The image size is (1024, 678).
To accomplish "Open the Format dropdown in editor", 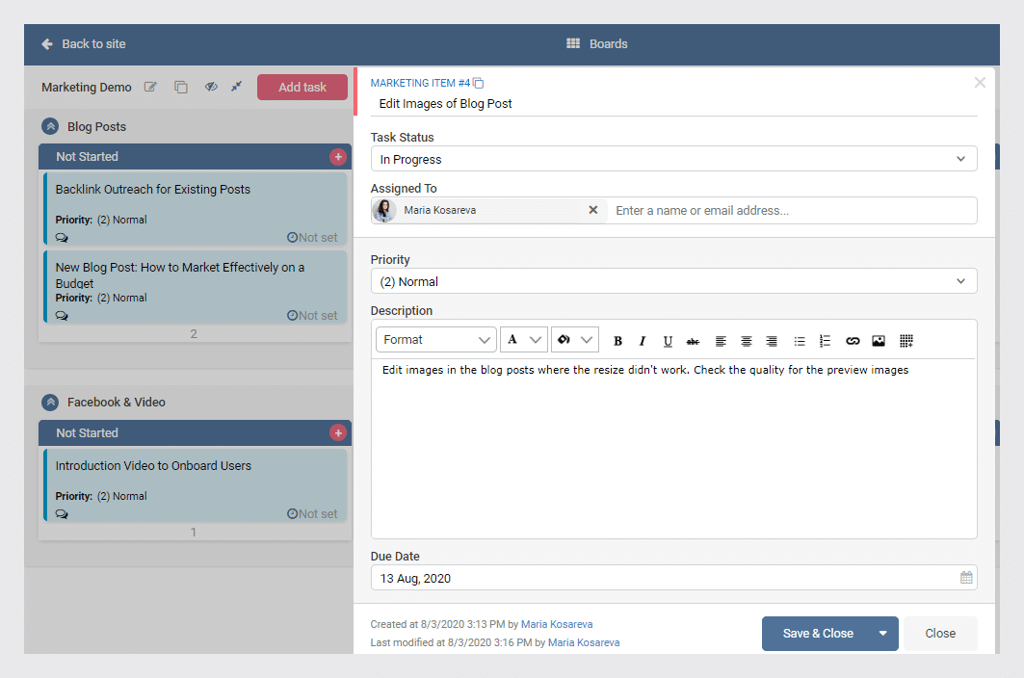I will pos(436,340).
